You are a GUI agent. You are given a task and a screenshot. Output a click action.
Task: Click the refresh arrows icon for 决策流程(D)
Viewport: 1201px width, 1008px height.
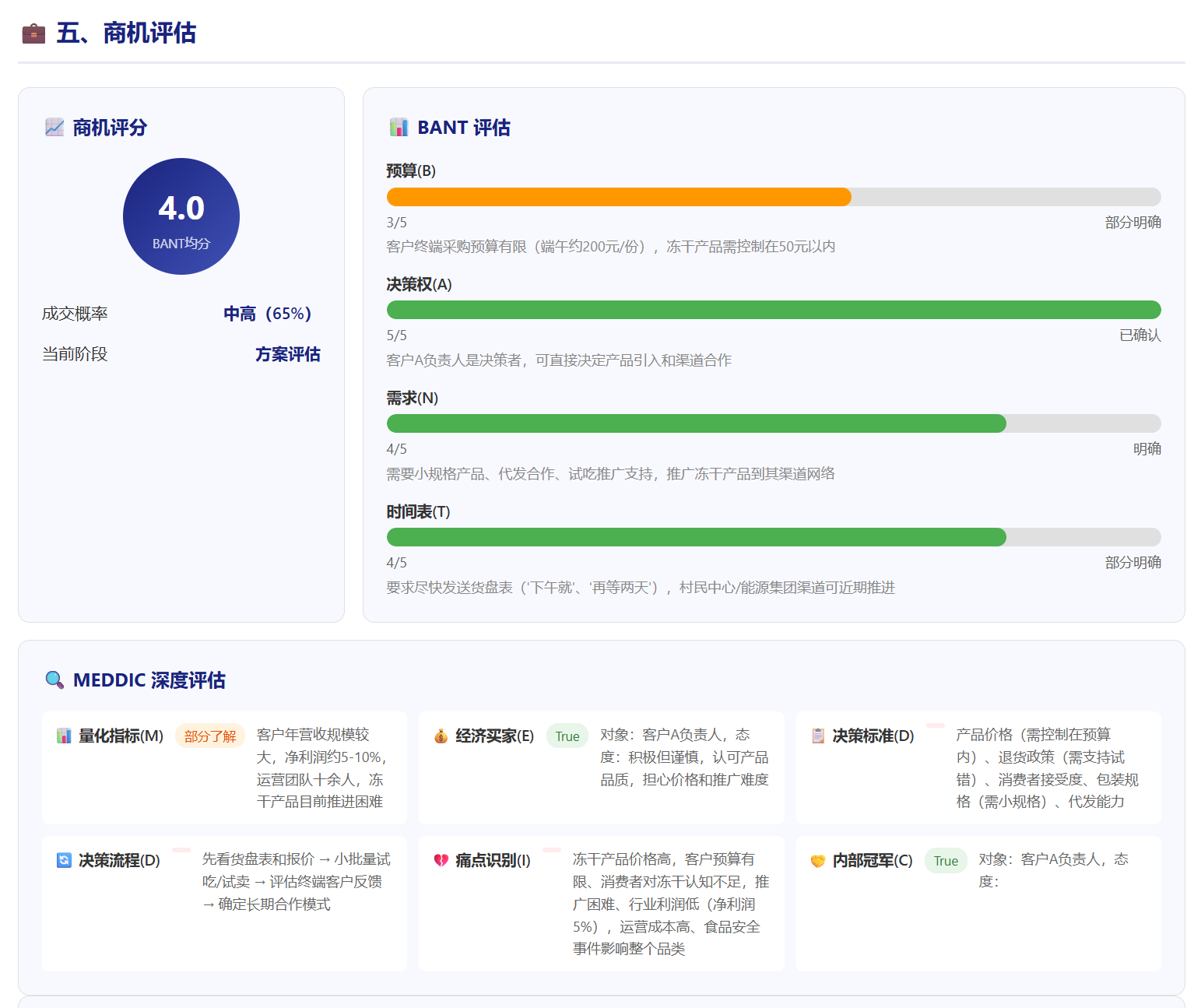(64, 861)
